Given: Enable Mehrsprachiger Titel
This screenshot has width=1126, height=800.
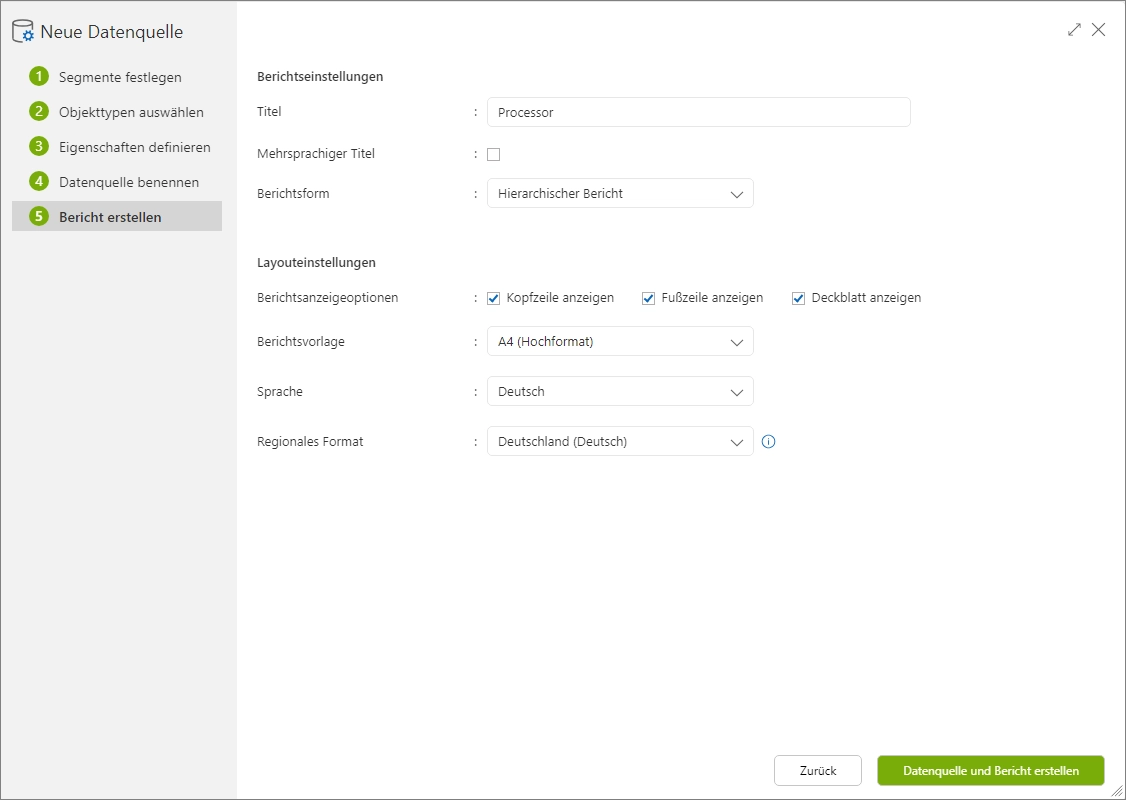Looking at the screenshot, I should [494, 153].
